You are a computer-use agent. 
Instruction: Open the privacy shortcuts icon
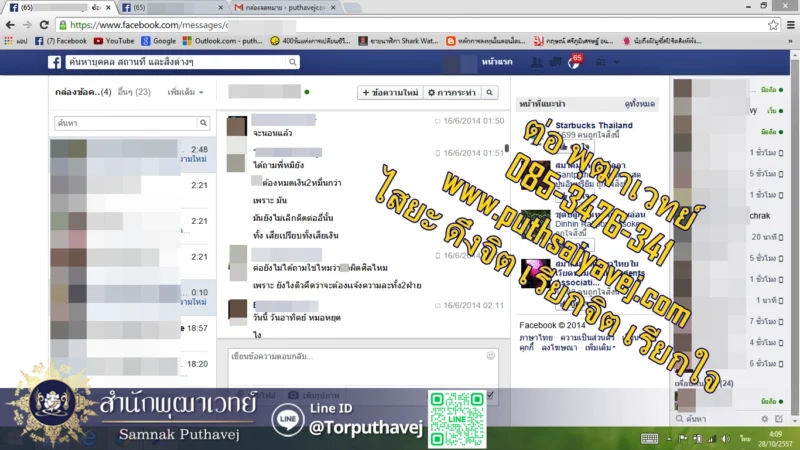coord(601,62)
